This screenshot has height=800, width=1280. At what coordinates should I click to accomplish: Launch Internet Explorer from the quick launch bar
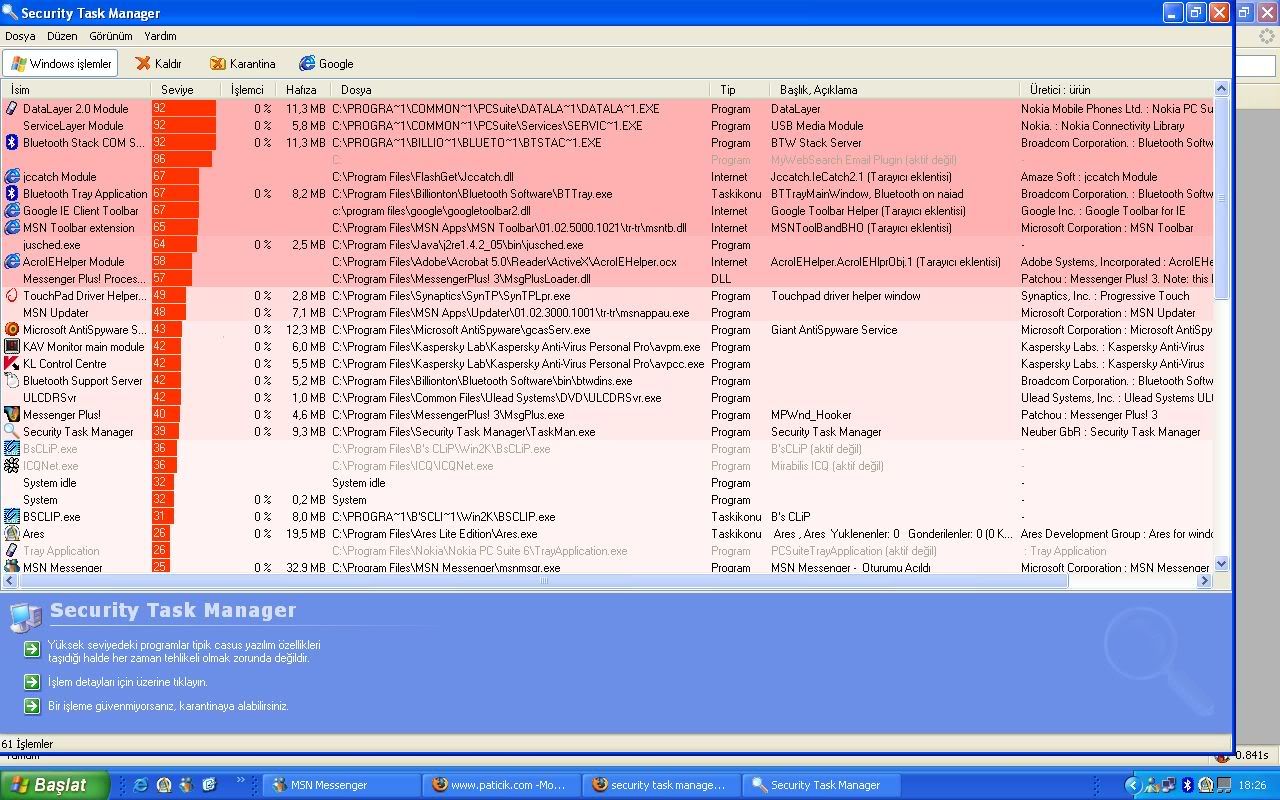pos(141,785)
